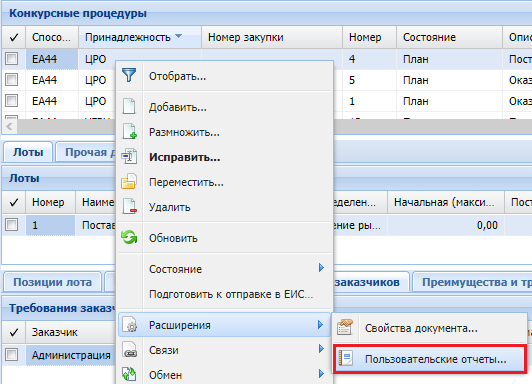Sort by the Заказчик column header

click(x=70, y=332)
